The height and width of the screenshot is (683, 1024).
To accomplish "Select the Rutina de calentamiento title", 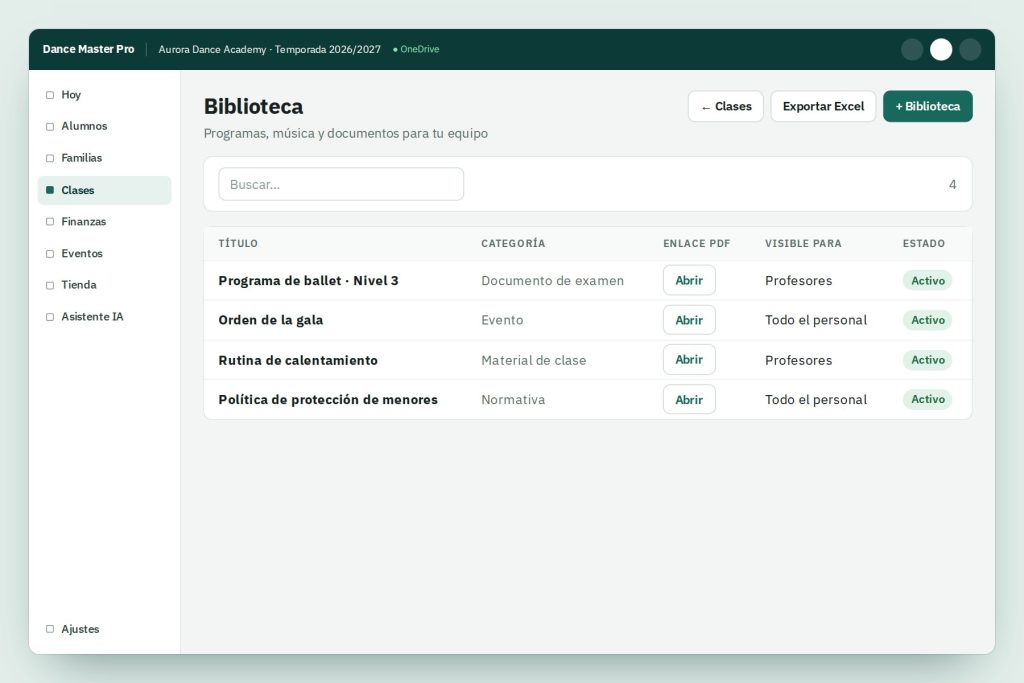I will [x=298, y=360].
